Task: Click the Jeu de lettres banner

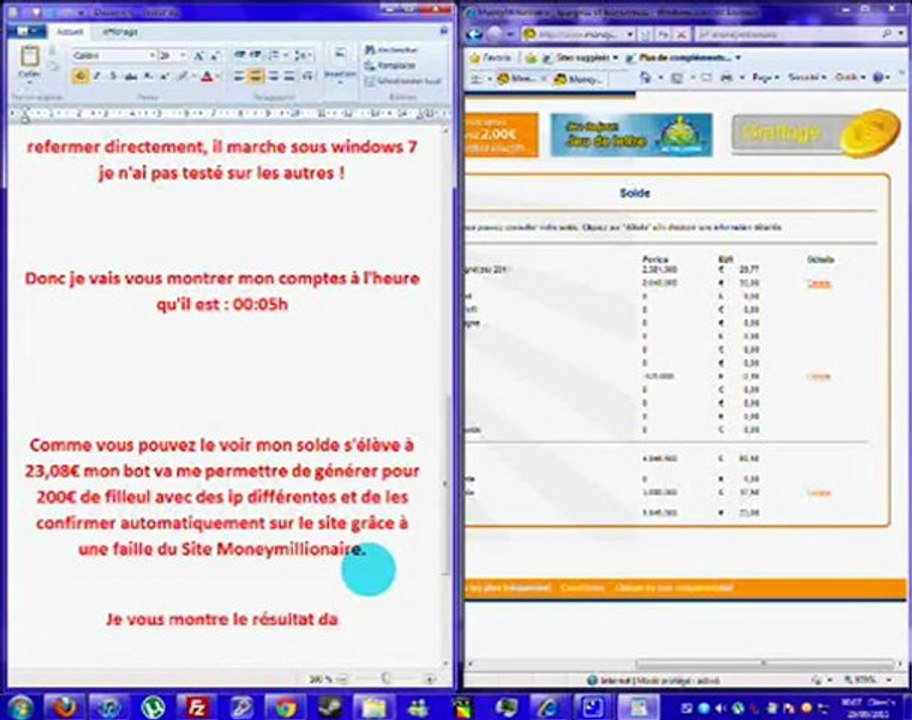Action: pyautogui.click(x=631, y=134)
